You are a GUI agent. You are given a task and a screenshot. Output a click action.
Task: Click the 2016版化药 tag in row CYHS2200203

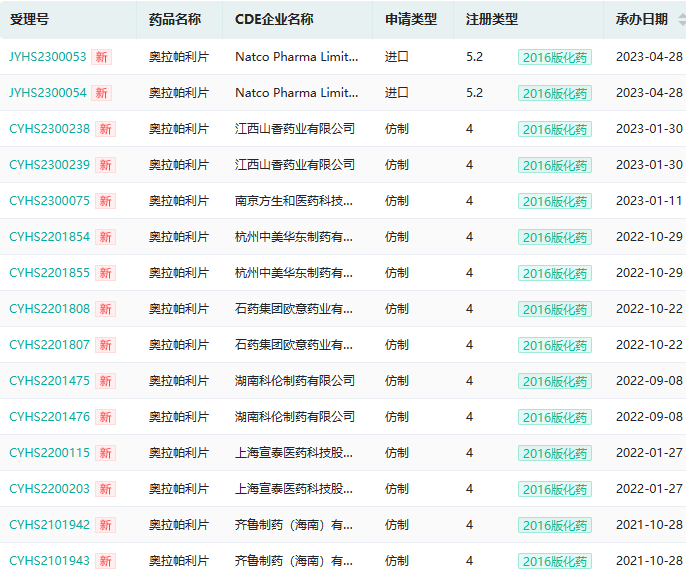click(x=555, y=489)
